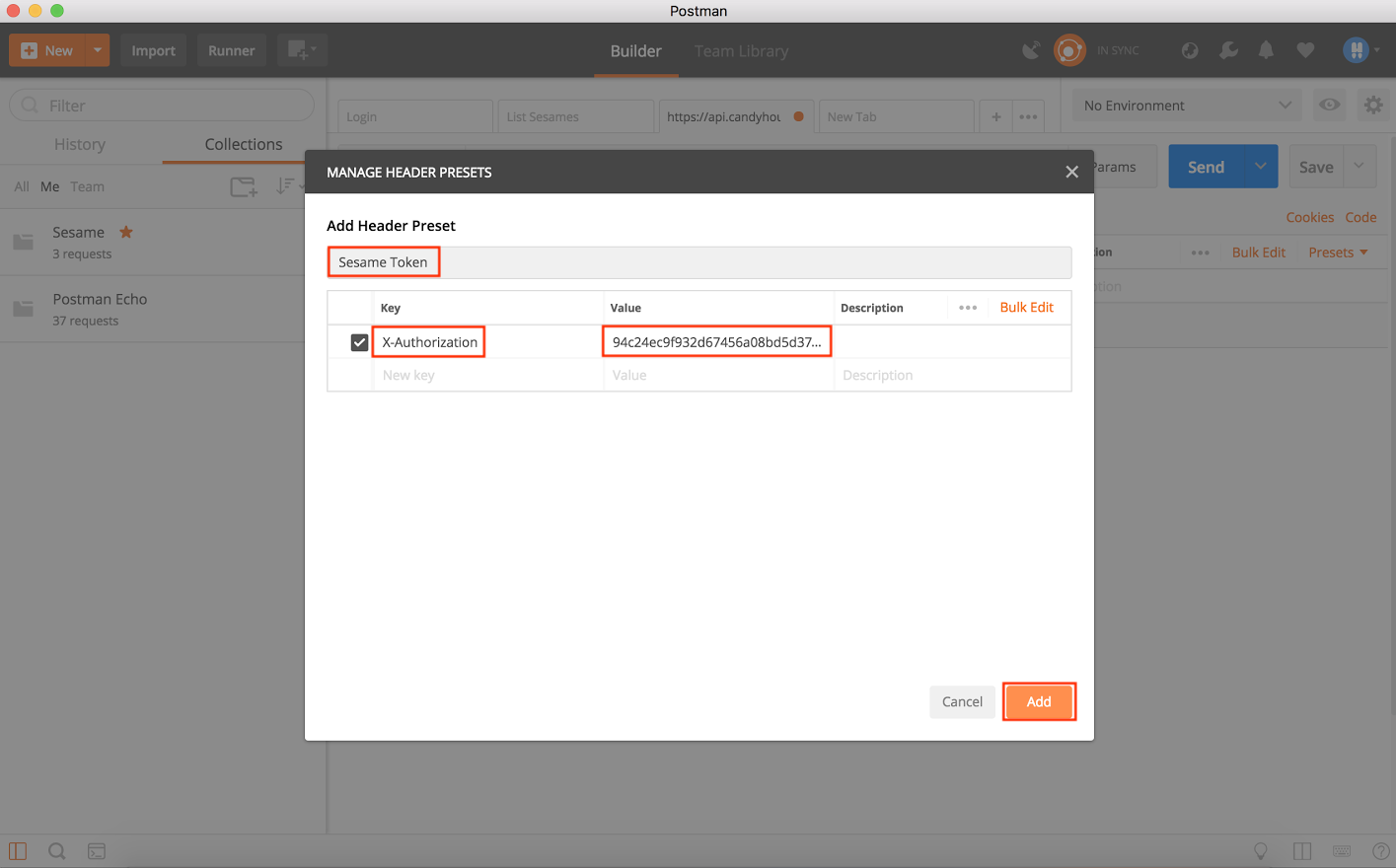The width and height of the screenshot is (1396, 868).
Task: Click the Cancel button
Action: click(962, 702)
